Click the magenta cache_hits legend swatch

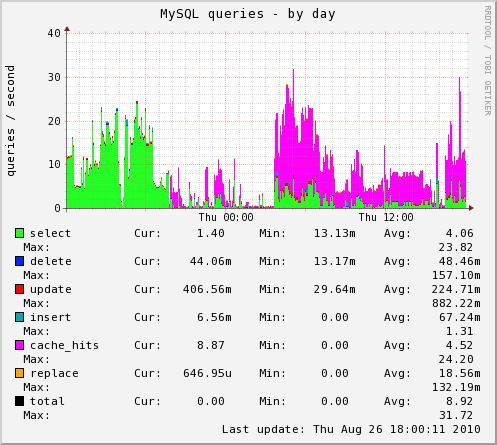(x=19, y=345)
